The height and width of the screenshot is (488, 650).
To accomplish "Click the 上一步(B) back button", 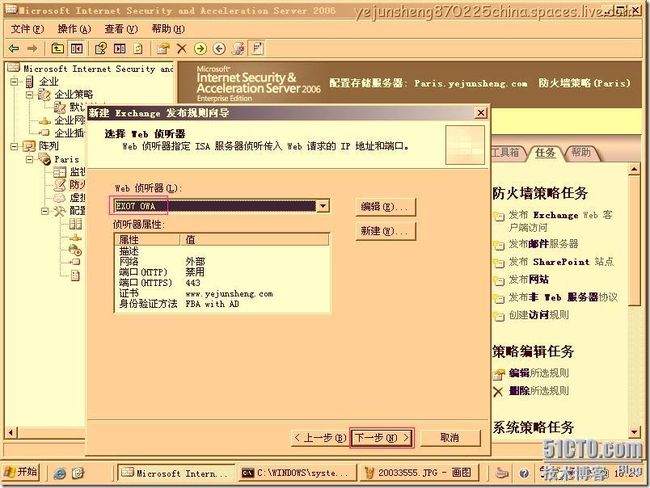I will click(x=319, y=438).
